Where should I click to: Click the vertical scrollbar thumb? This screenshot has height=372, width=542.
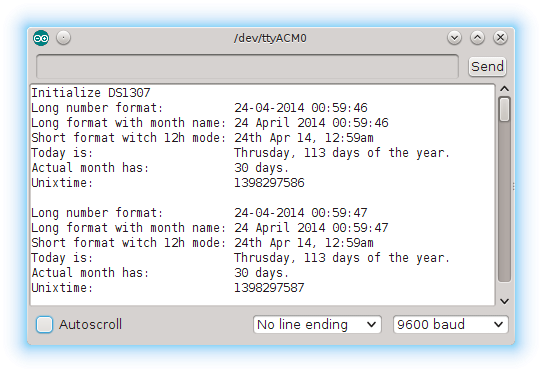[x=504, y=109]
